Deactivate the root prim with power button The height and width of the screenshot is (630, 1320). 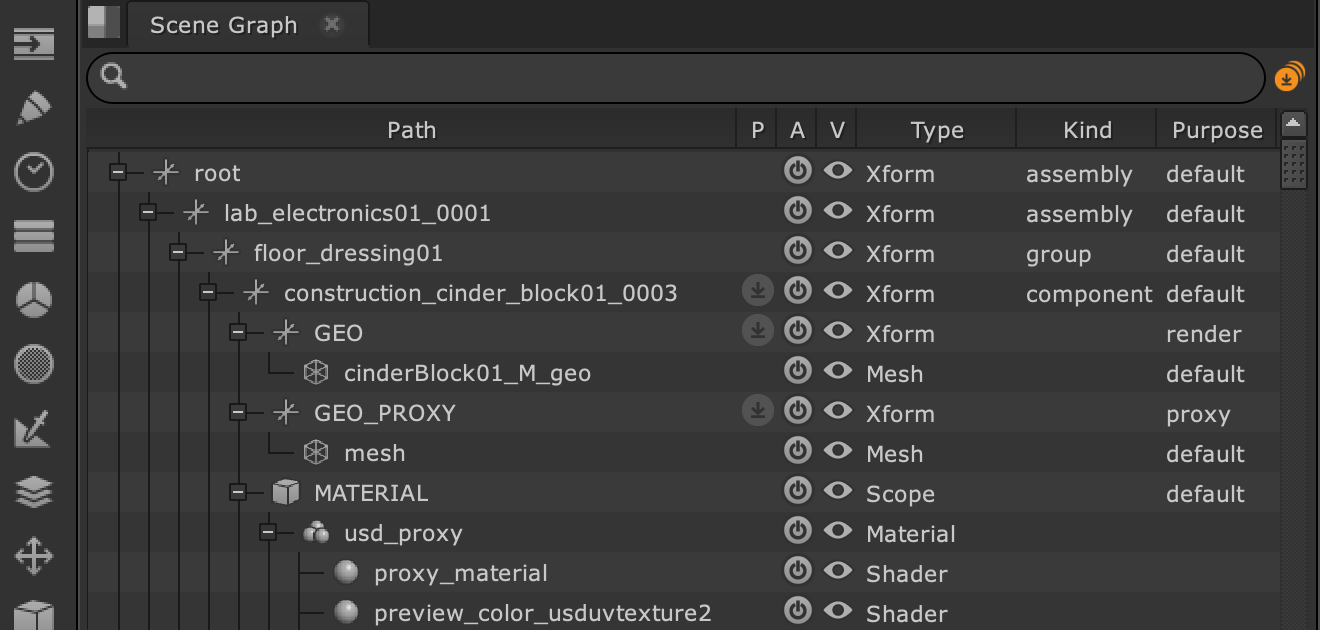pos(797,171)
